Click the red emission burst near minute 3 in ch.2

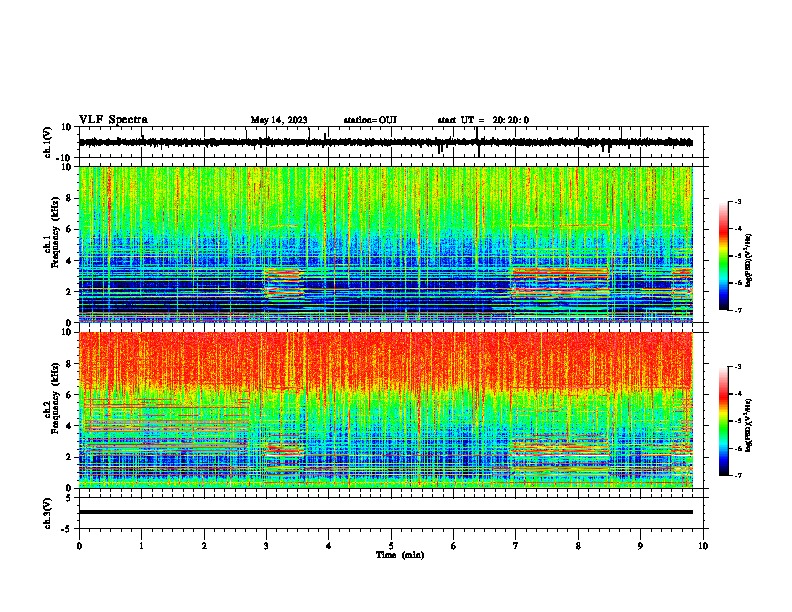point(284,449)
